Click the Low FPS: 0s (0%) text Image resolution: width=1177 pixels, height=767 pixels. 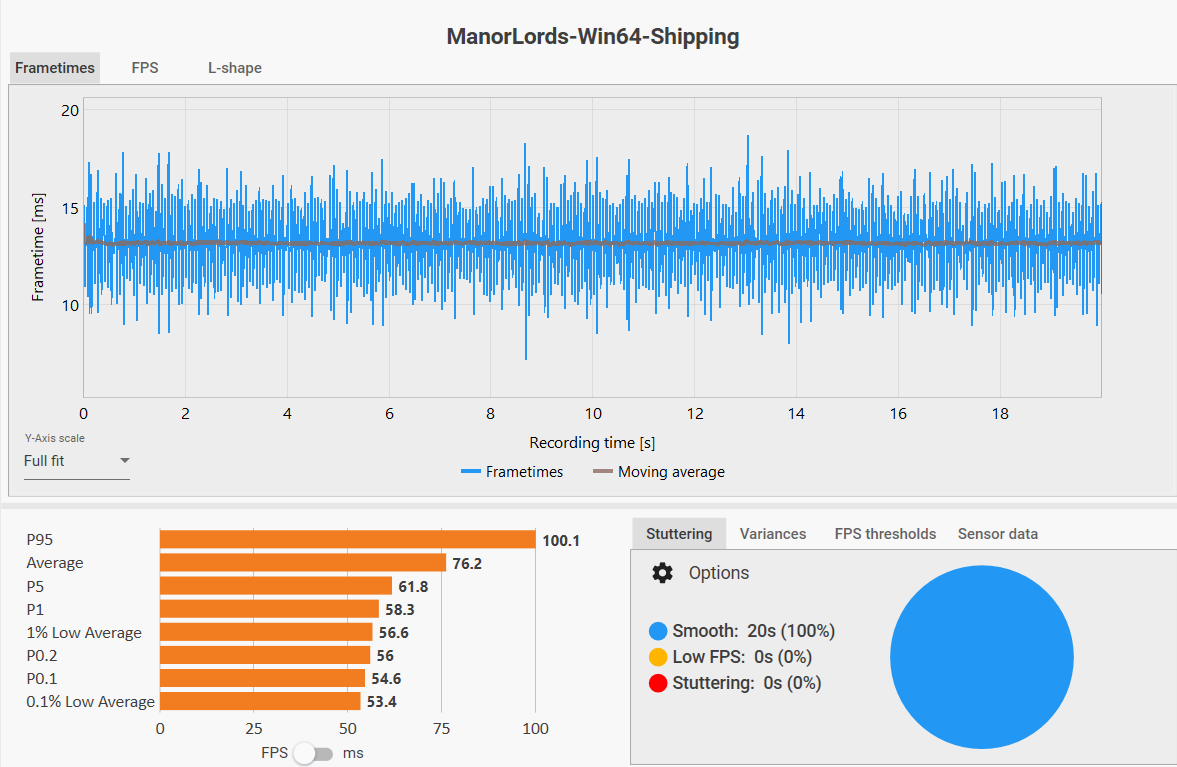click(x=742, y=657)
